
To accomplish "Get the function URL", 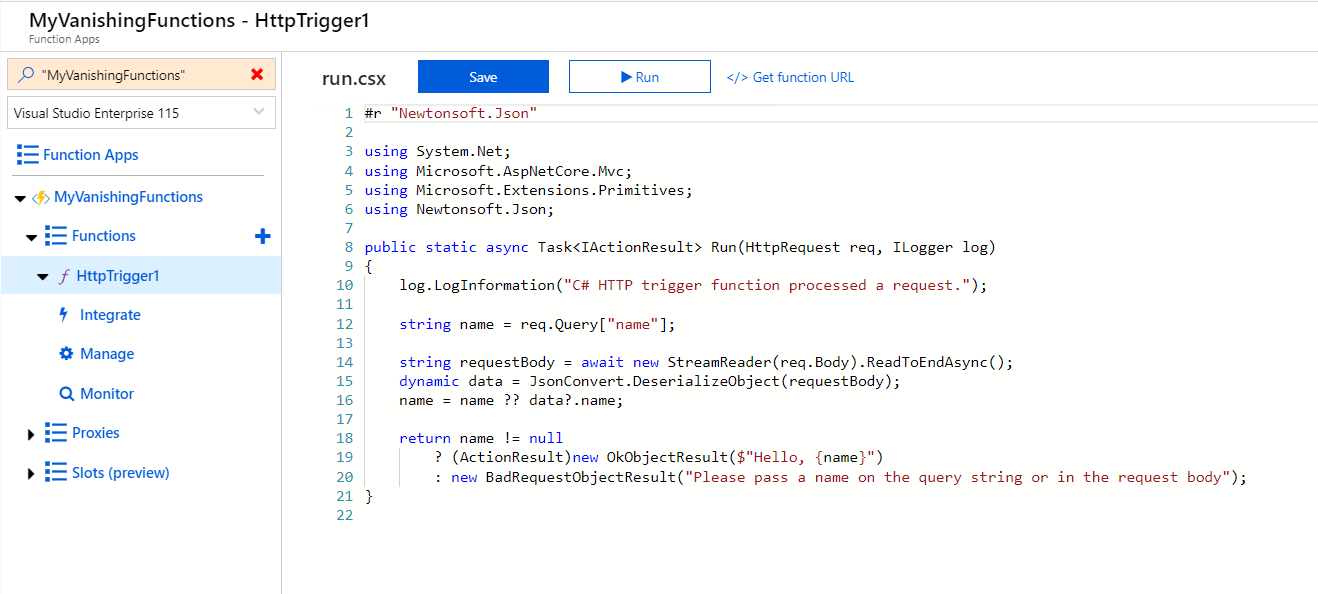I will point(790,77).
